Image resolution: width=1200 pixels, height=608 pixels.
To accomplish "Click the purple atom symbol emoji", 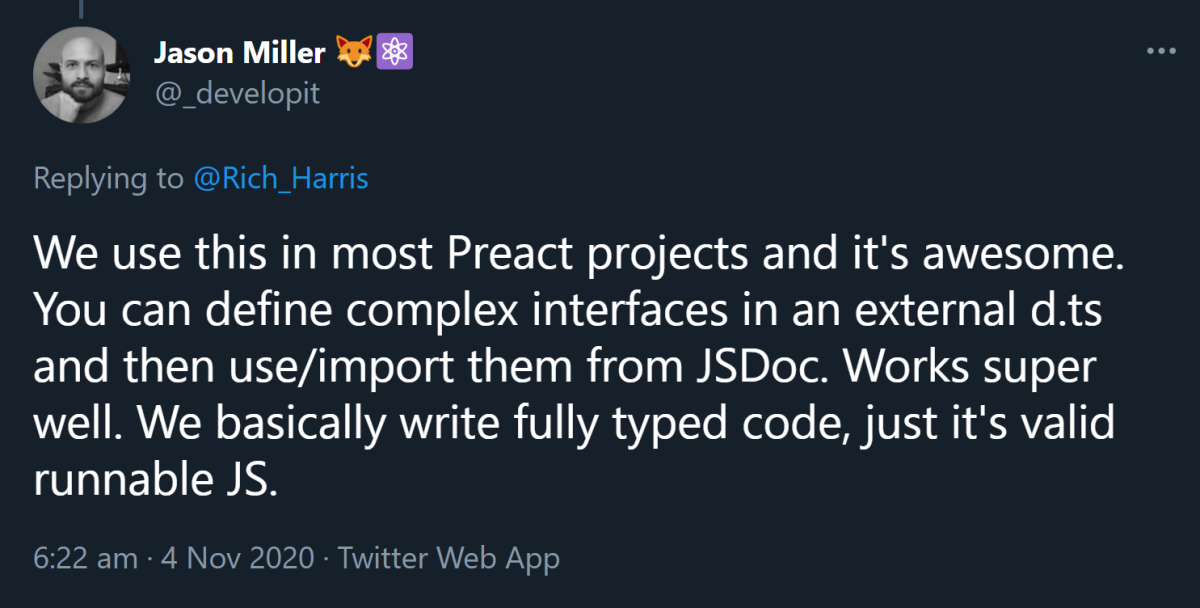I will point(394,52).
